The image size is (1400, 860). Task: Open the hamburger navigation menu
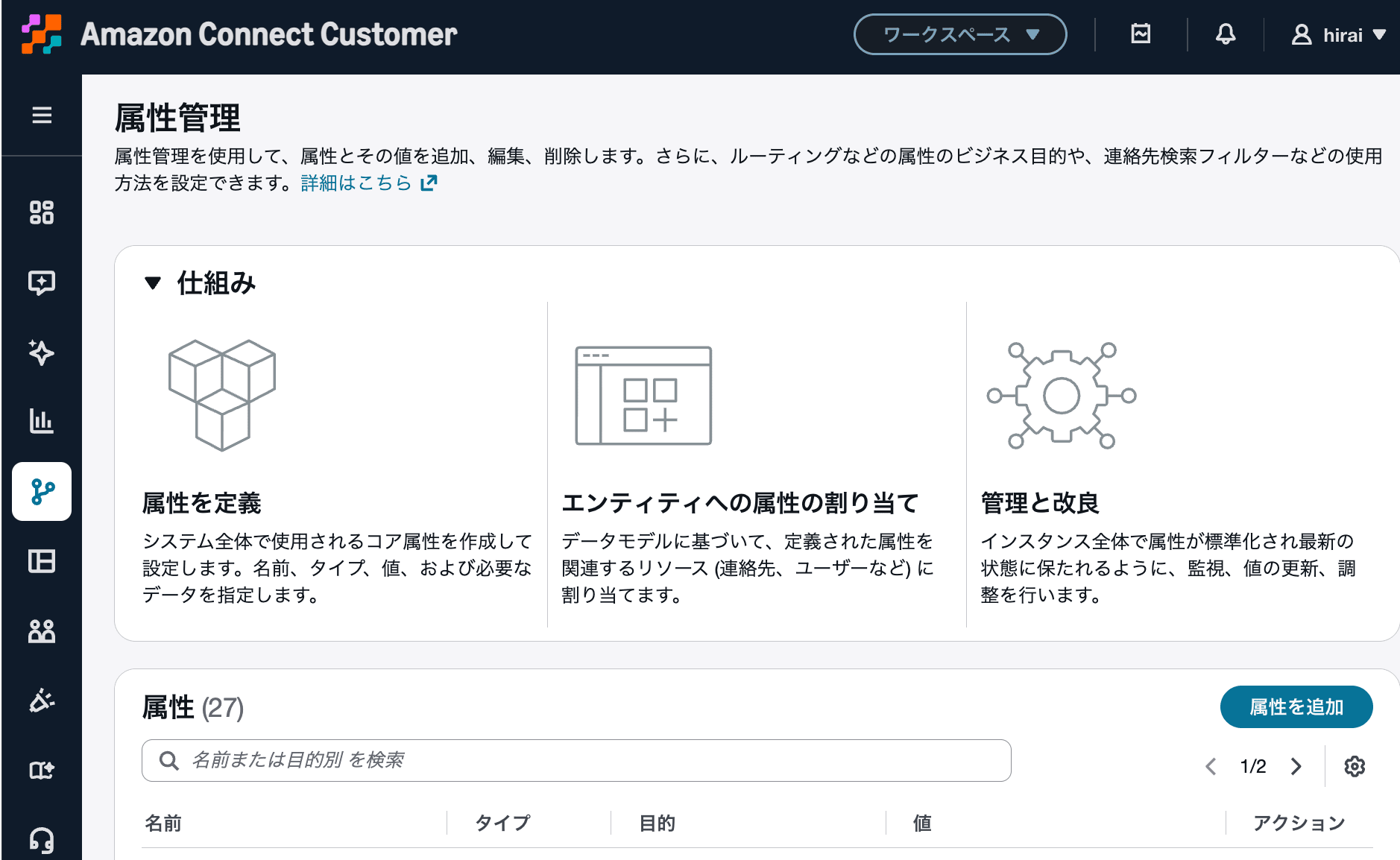(x=42, y=115)
